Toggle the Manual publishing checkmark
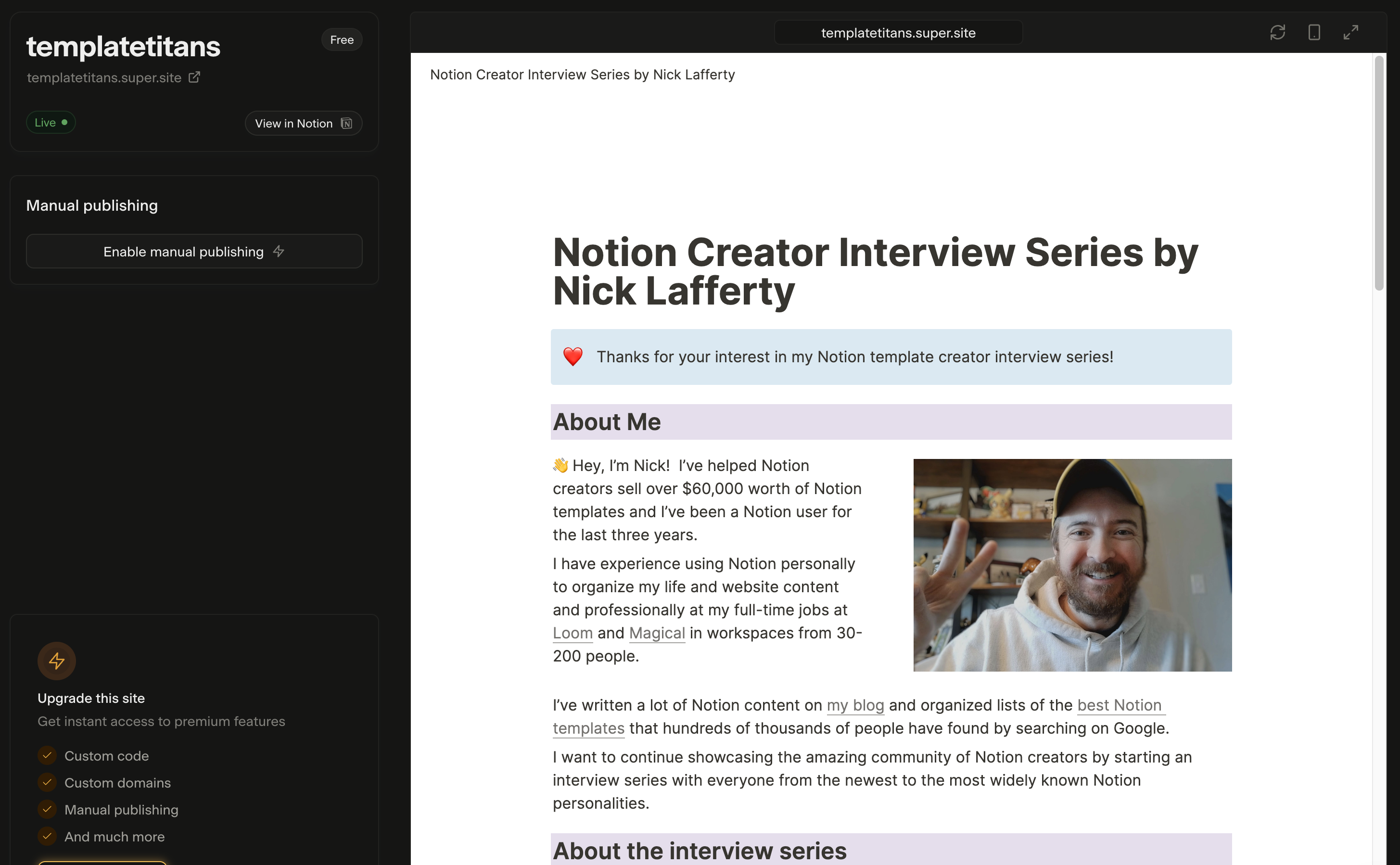The image size is (1400, 865). 47,810
